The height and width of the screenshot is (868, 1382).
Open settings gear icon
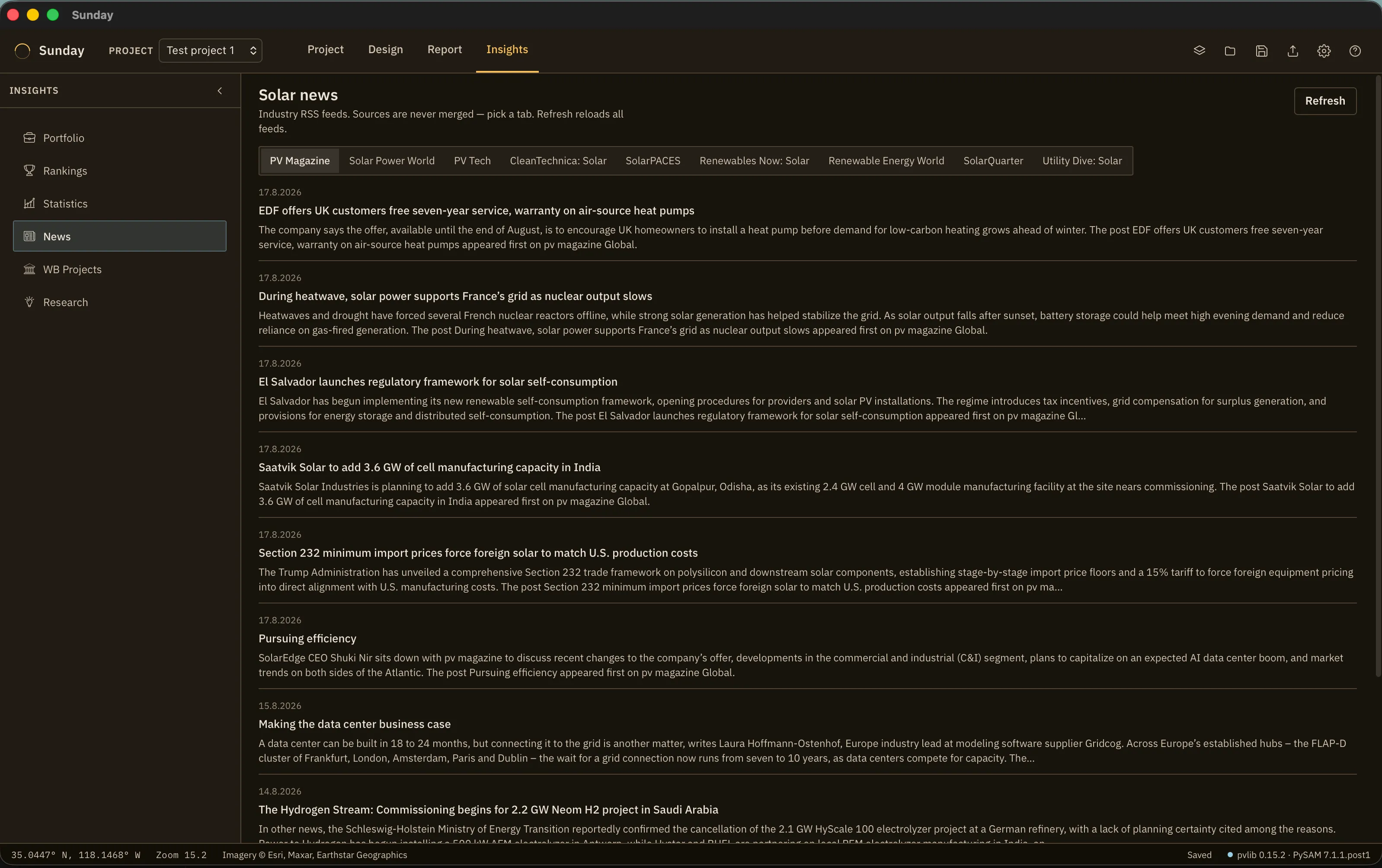coord(1324,51)
